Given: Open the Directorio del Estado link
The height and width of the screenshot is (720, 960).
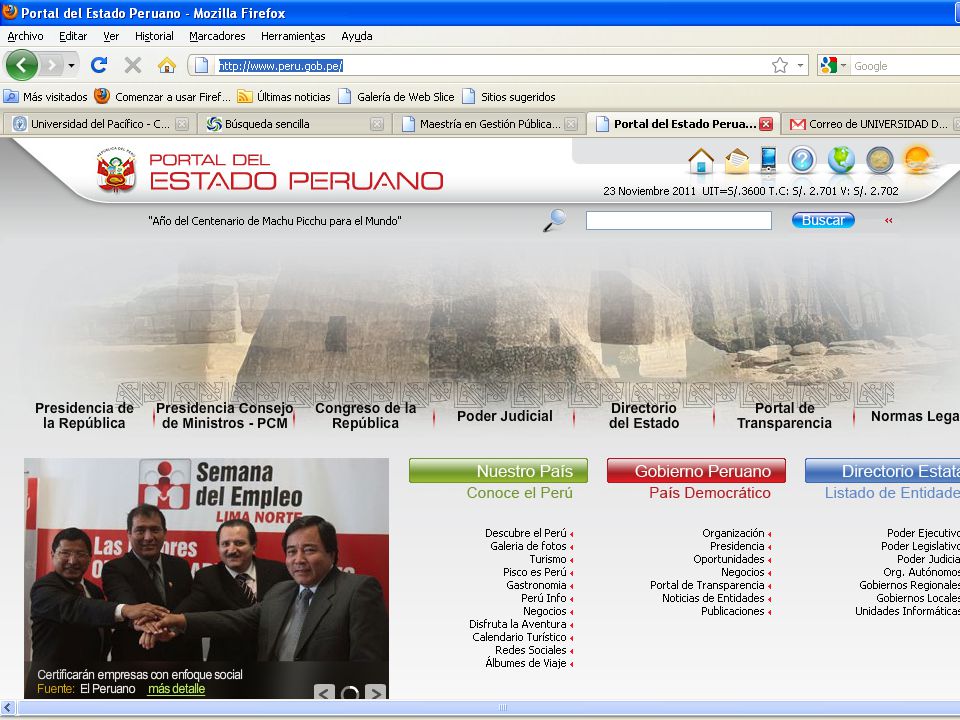Looking at the screenshot, I should [644, 416].
